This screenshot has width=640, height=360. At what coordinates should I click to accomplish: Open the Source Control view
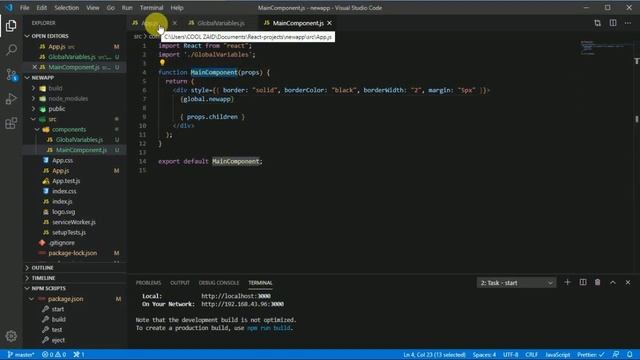coord(11,74)
